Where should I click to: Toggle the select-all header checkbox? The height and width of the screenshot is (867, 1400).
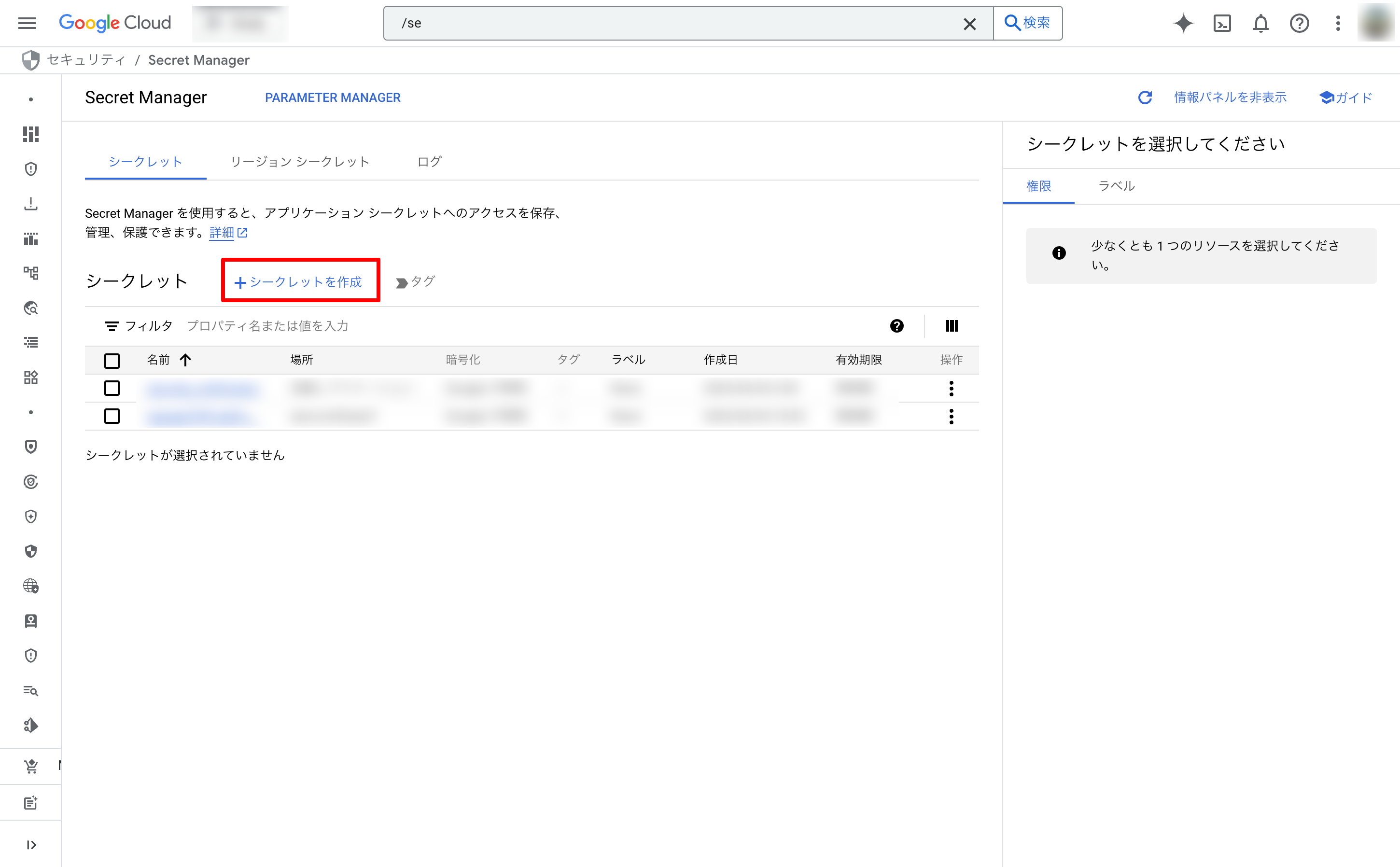coord(112,360)
